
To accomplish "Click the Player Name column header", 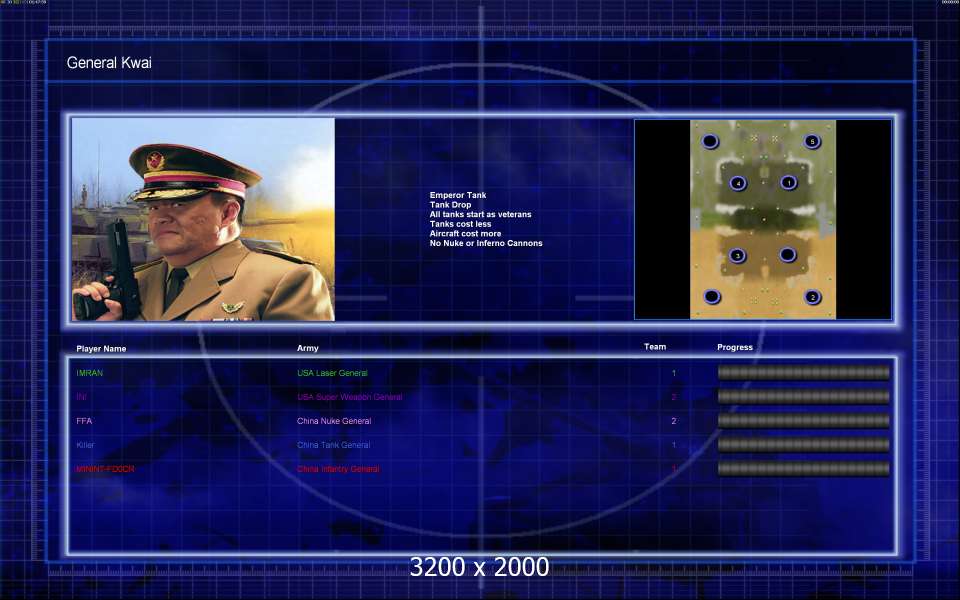I will click(x=101, y=349).
